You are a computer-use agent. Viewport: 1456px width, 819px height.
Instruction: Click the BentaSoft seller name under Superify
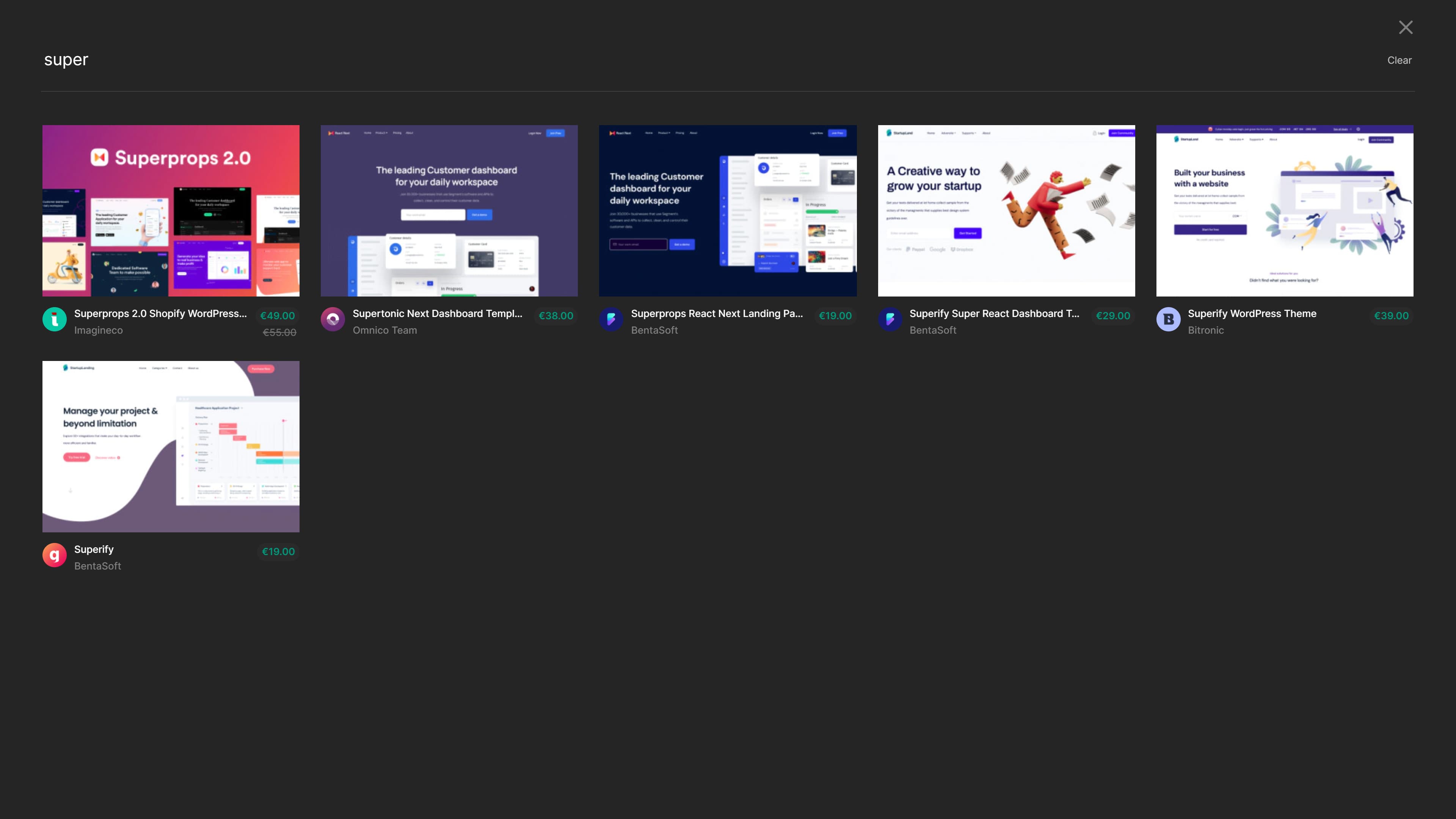click(97, 566)
